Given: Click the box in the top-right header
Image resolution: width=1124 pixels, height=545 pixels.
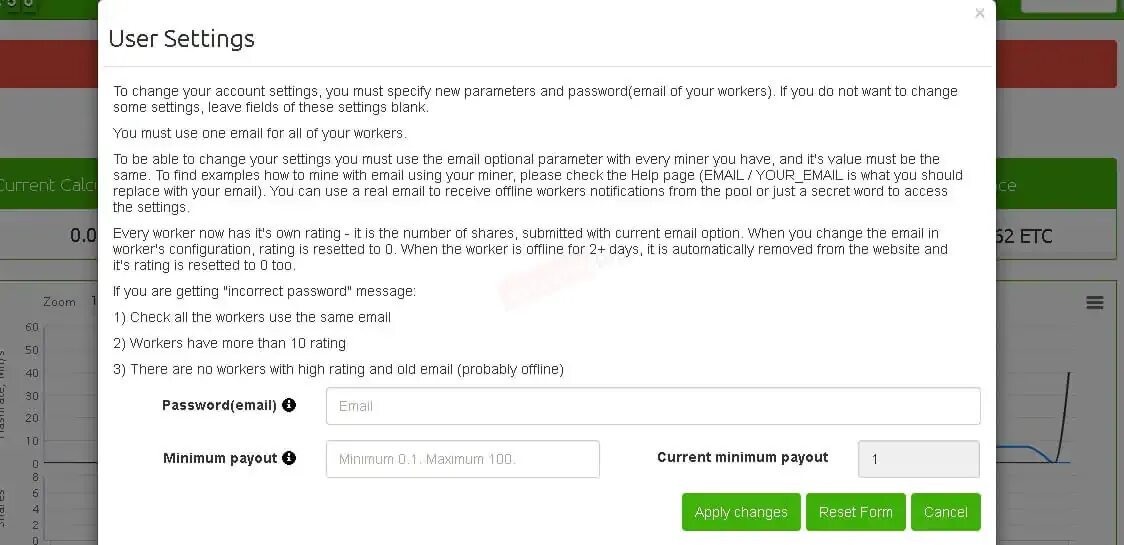Looking at the screenshot, I should (1068, 5).
